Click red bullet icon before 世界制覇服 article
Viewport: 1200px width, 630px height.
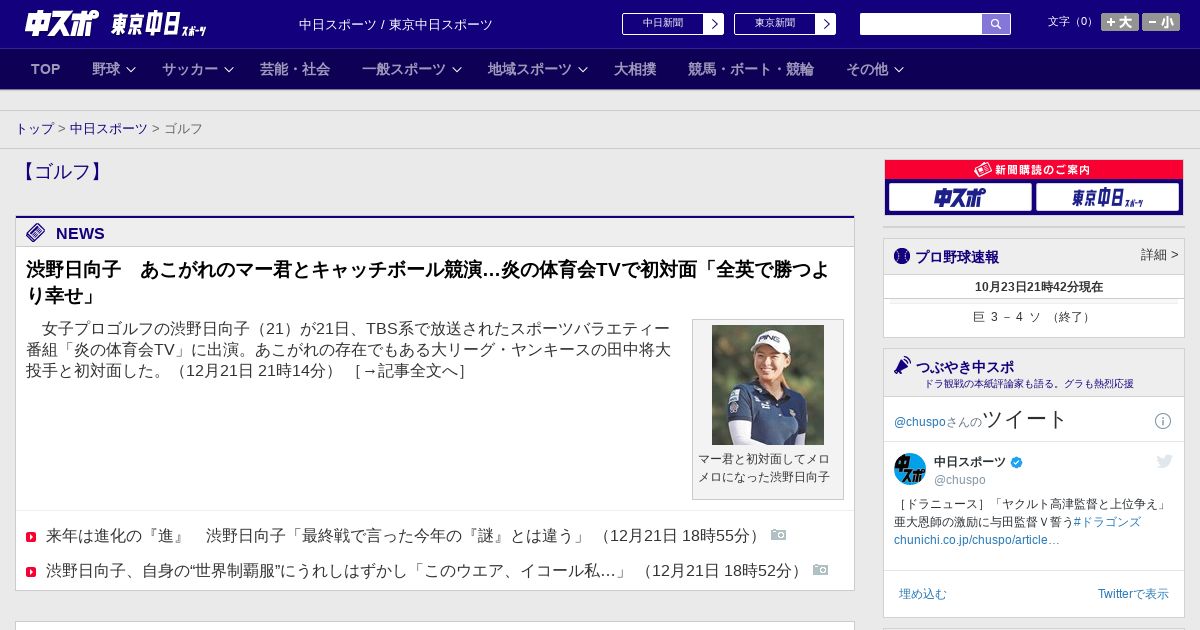tap(31, 572)
